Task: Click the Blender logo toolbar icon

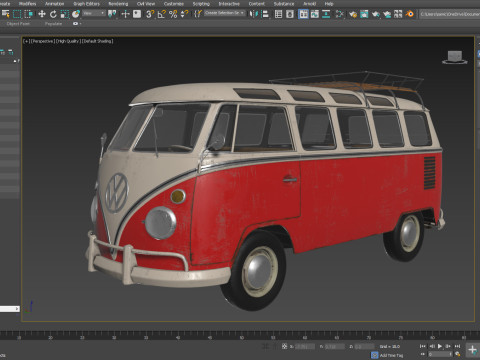Action: [410, 14]
